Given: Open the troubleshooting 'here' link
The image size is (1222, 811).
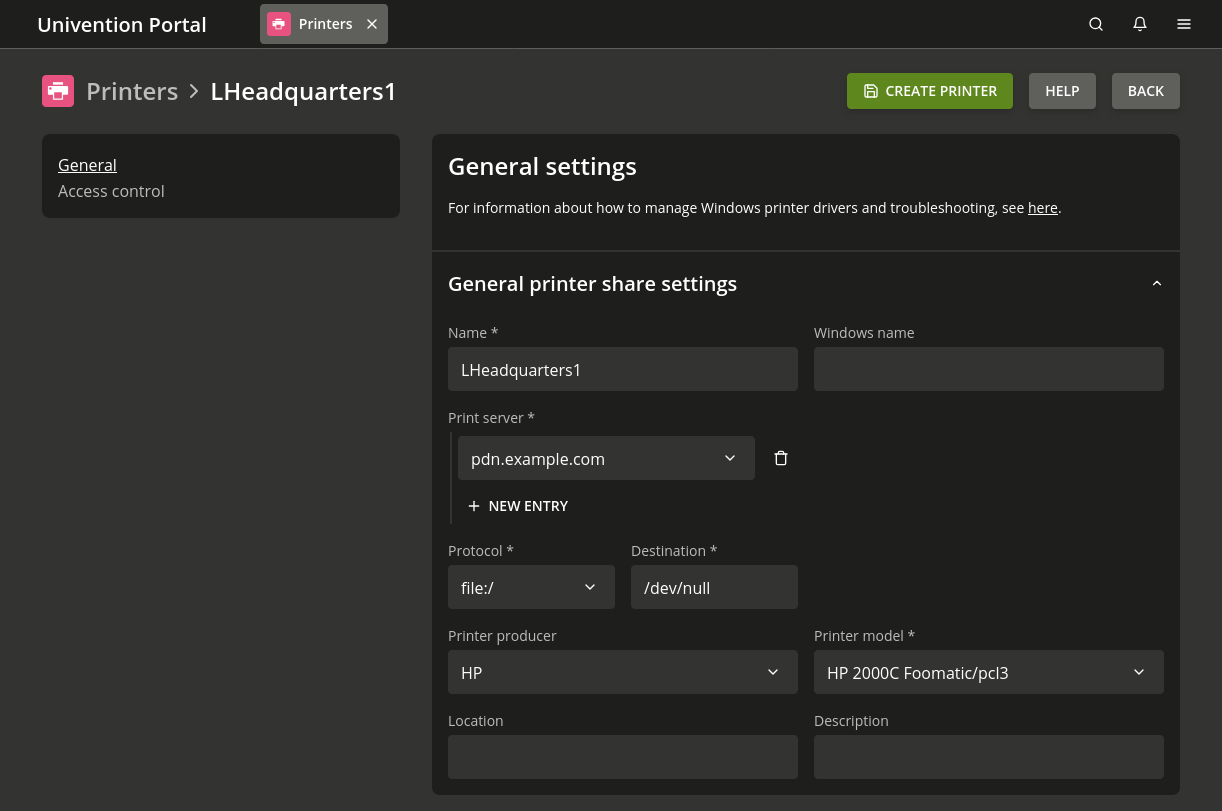Looking at the screenshot, I should tap(1043, 207).
